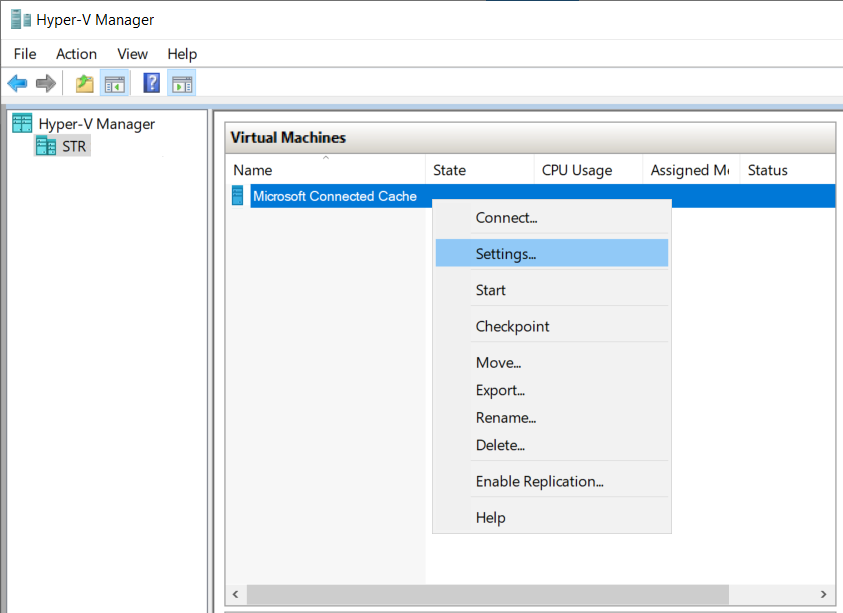The image size is (843, 613).
Task: Click the Hyper-V Manager title bar icon
Action: pos(21,19)
